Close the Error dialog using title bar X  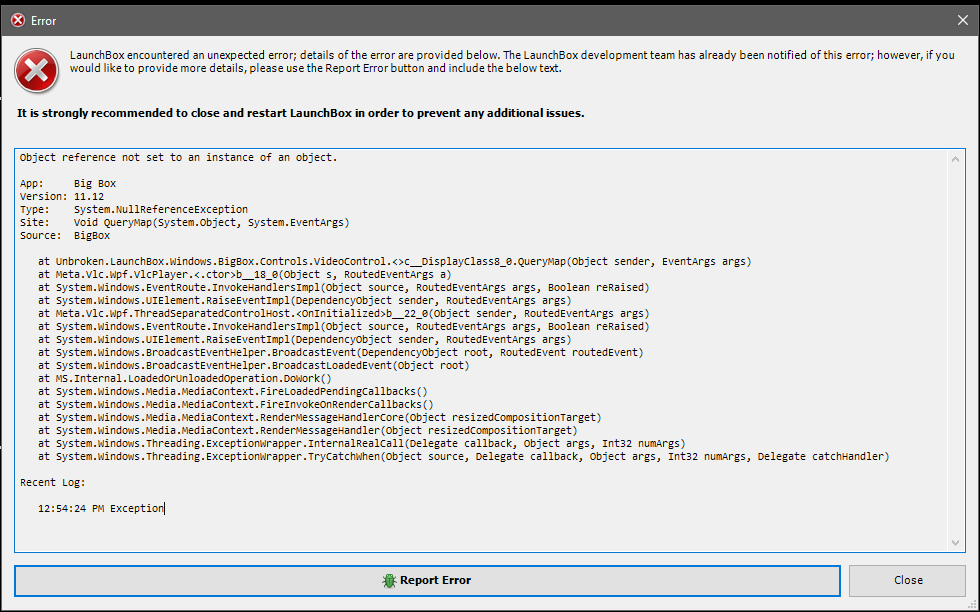(962, 21)
